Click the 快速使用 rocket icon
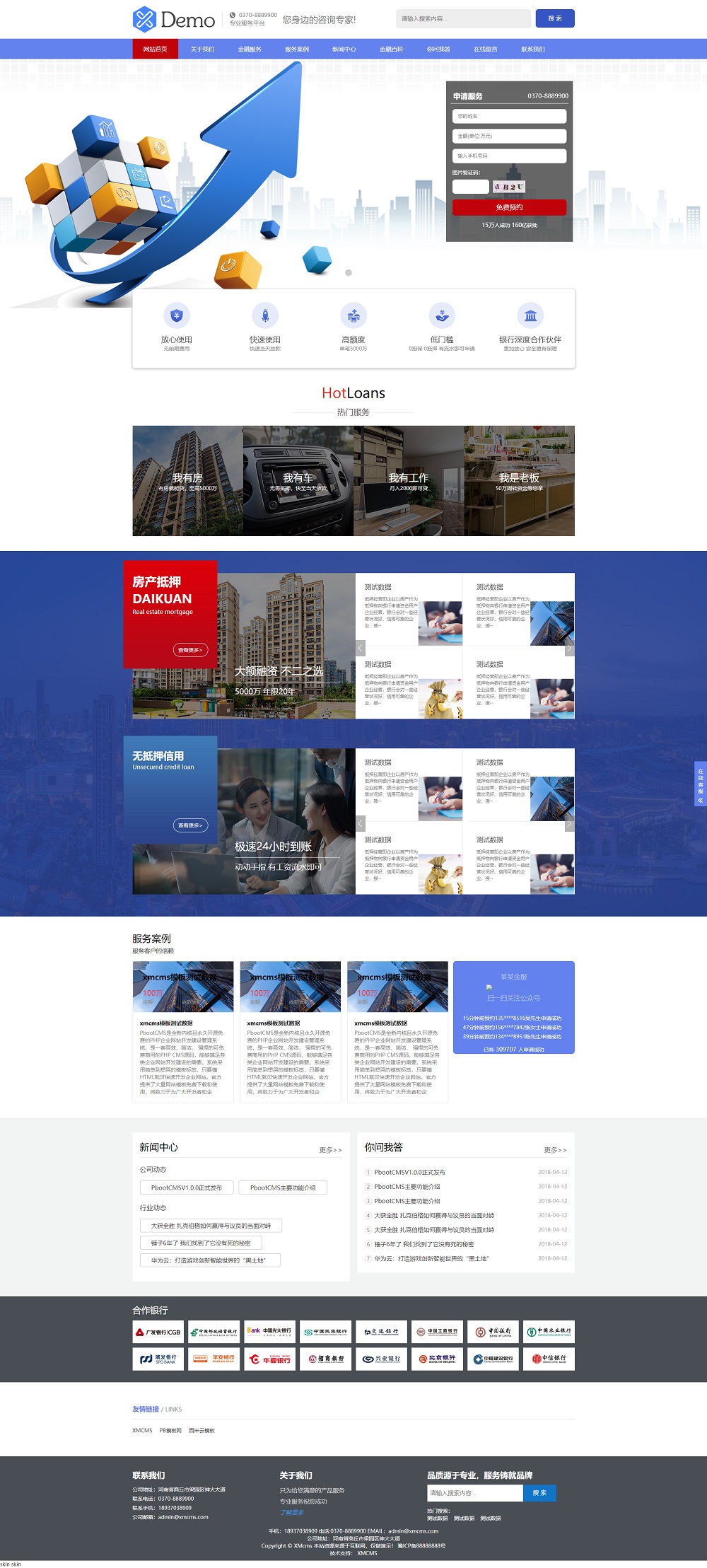 pyautogui.click(x=265, y=315)
